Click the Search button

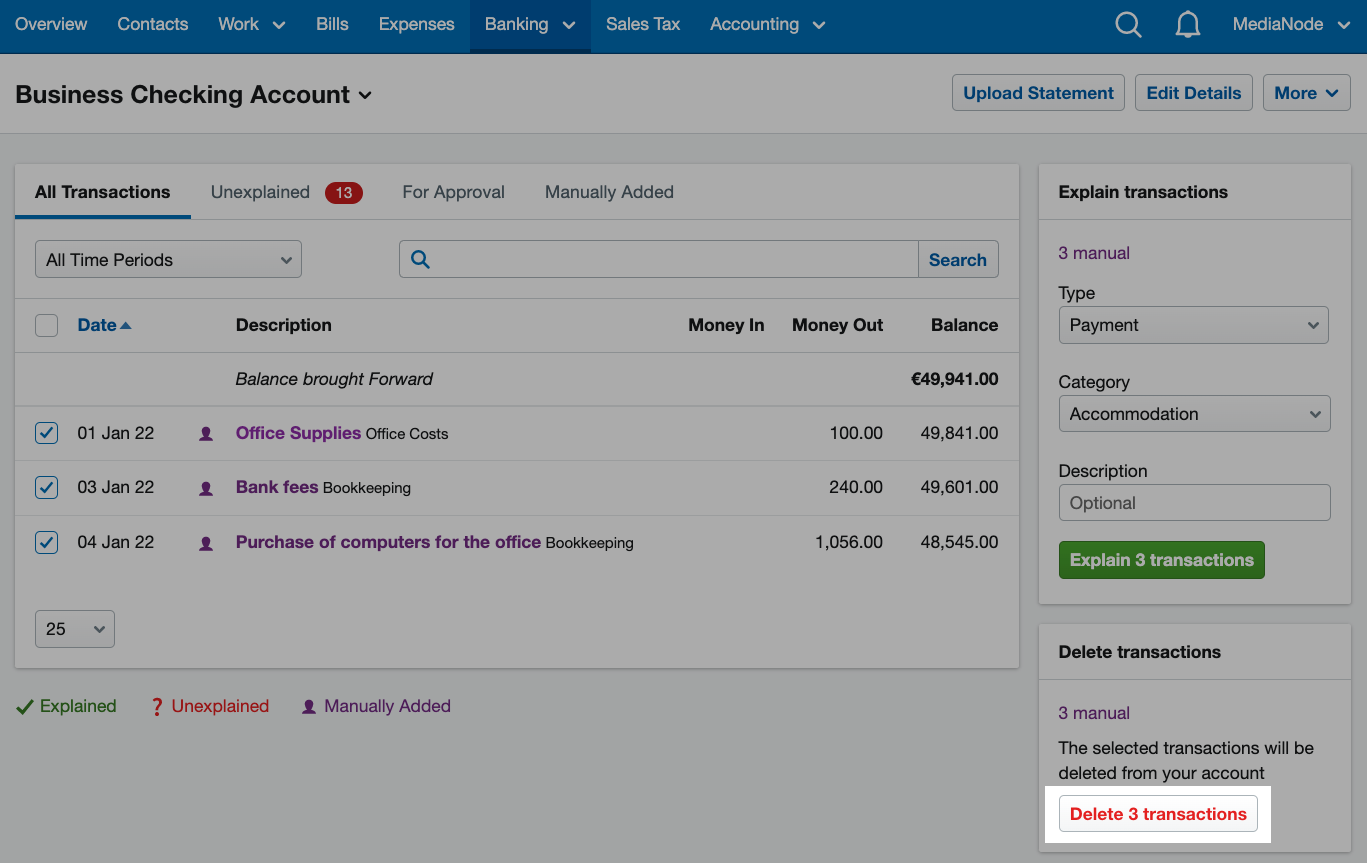[x=958, y=259]
